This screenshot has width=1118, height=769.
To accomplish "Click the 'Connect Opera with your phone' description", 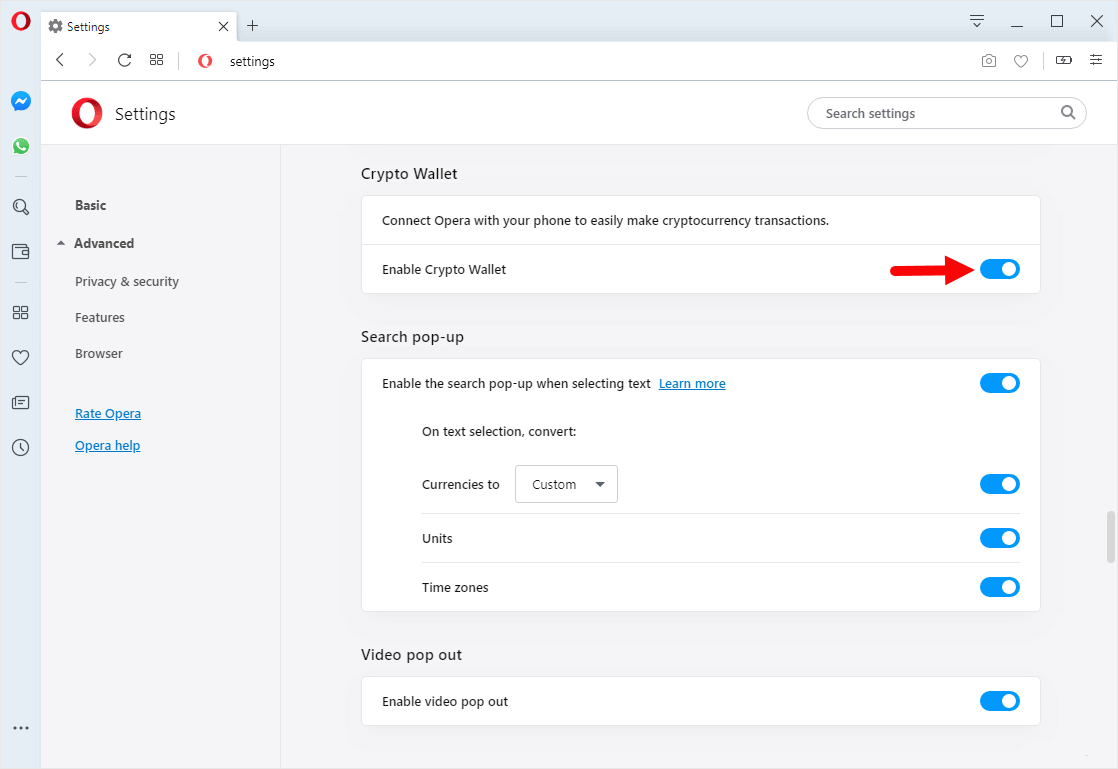I will (605, 220).
